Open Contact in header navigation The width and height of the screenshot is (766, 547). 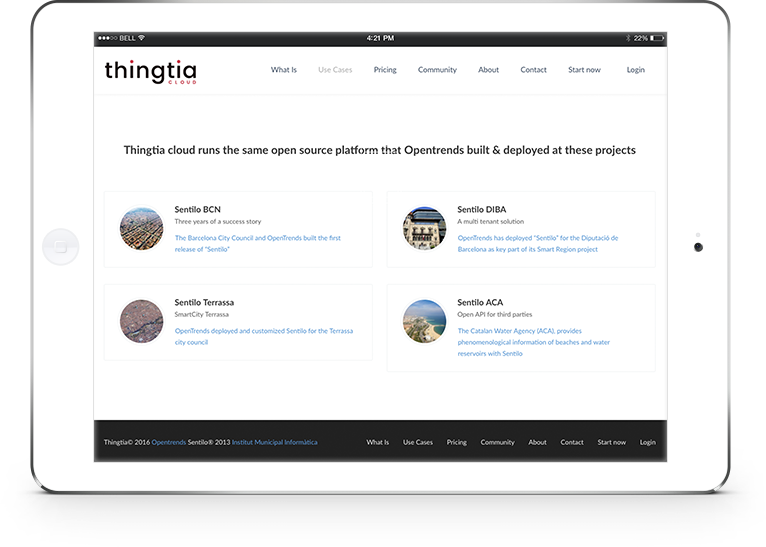pos(533,70)
